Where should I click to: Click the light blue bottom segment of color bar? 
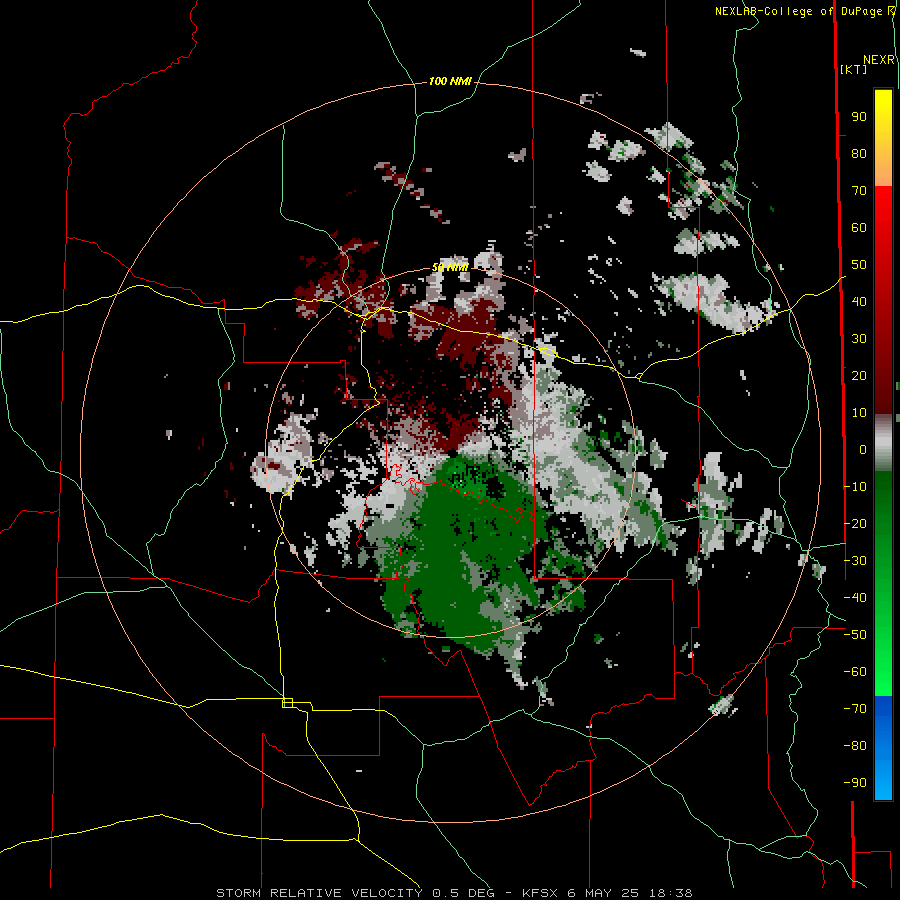(x=883, y=778)
